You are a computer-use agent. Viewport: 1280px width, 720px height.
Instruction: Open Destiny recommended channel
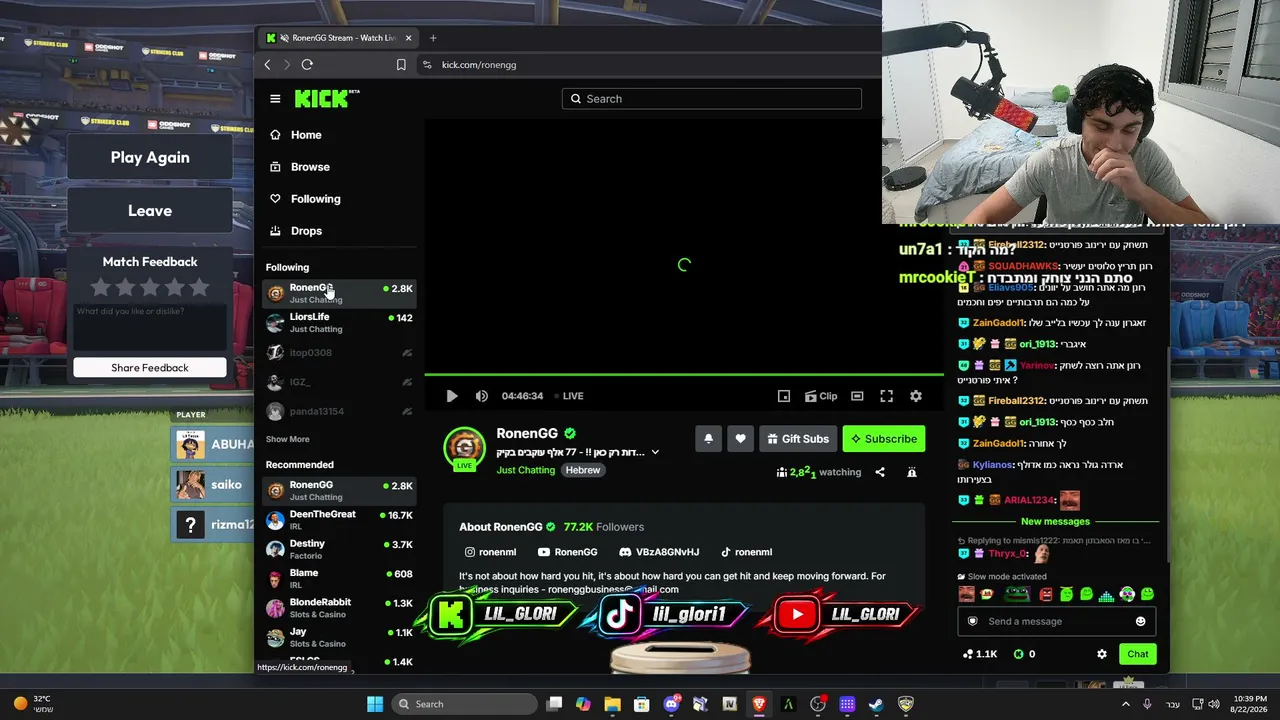[x=339, y=549]
